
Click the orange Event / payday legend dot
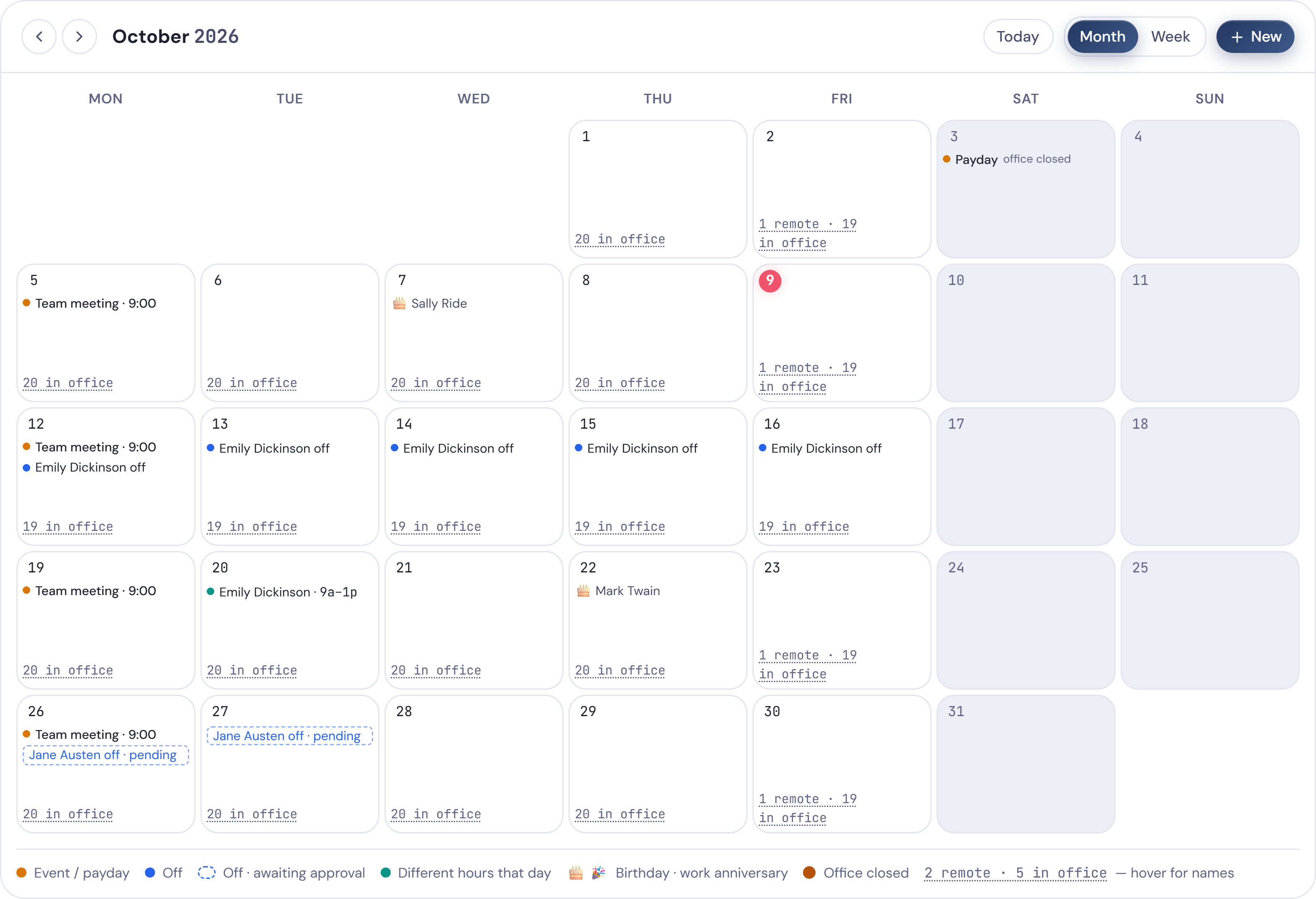(21, 873)
